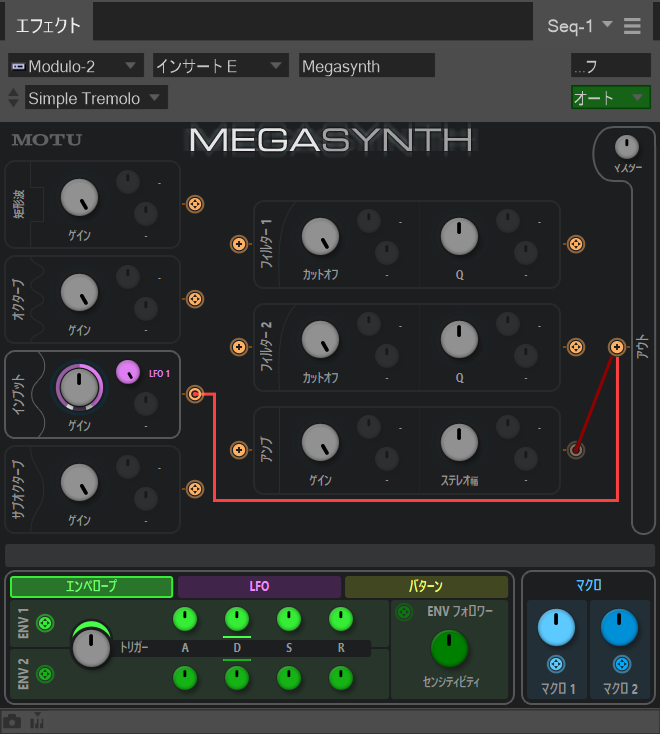
Task: Click the Megasynth plug-in name field
Action: pyautogui.click(x=367, y=66)
